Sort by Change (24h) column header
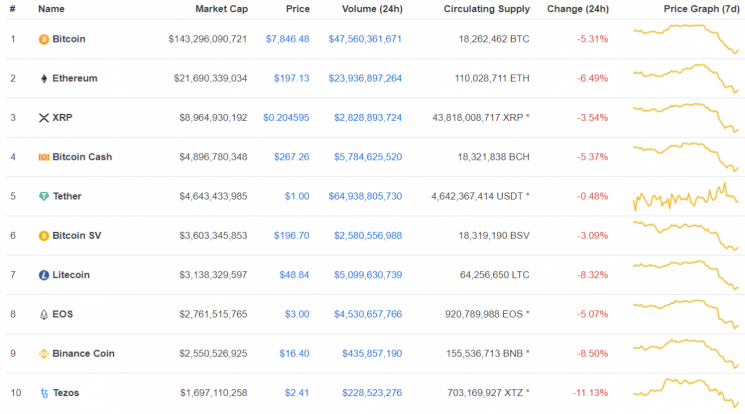745x414 pixels. [x=578, y=9]
